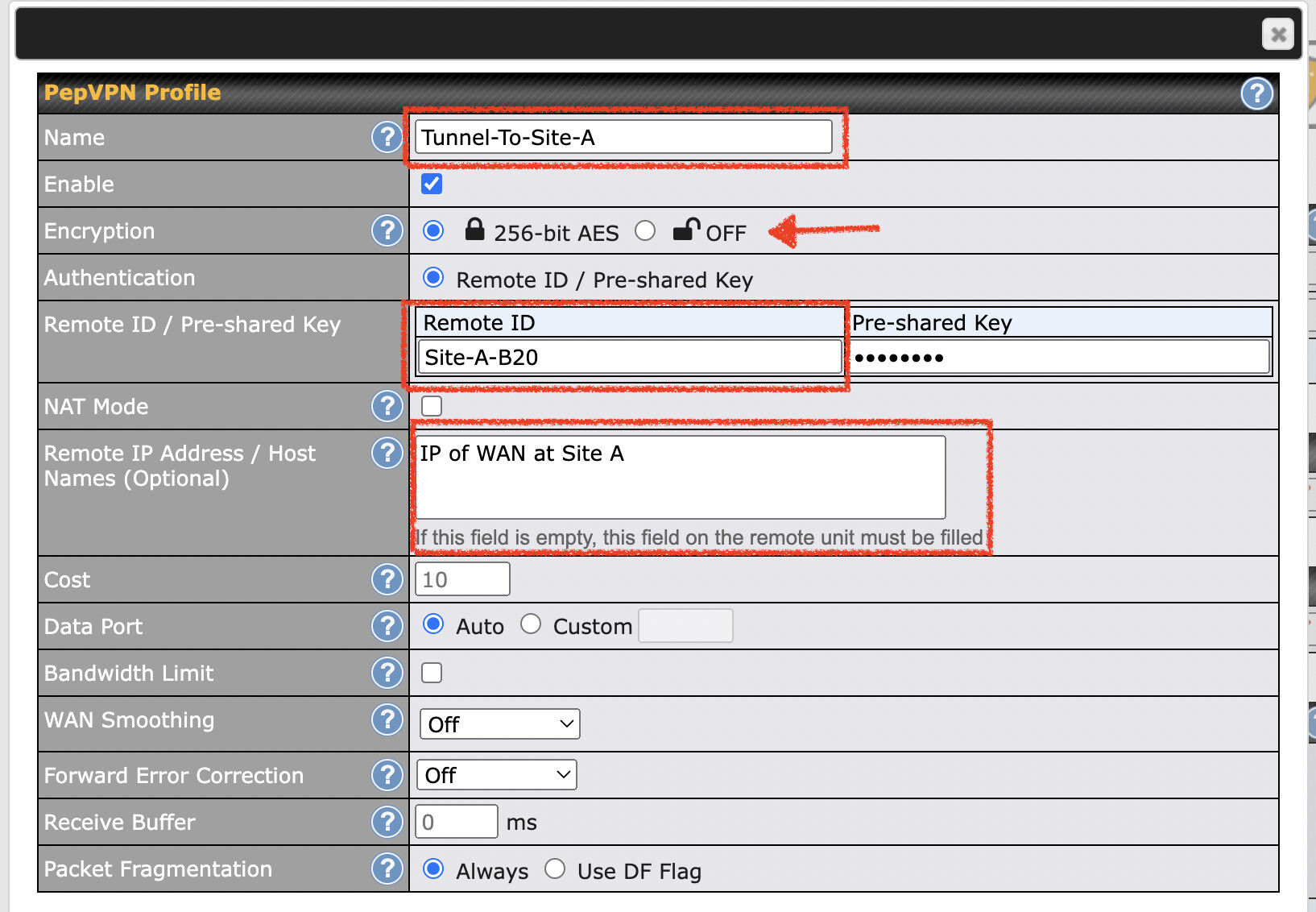
Task: Tick the Bandwidth Limit checkbox
Action: coord(432,673)
